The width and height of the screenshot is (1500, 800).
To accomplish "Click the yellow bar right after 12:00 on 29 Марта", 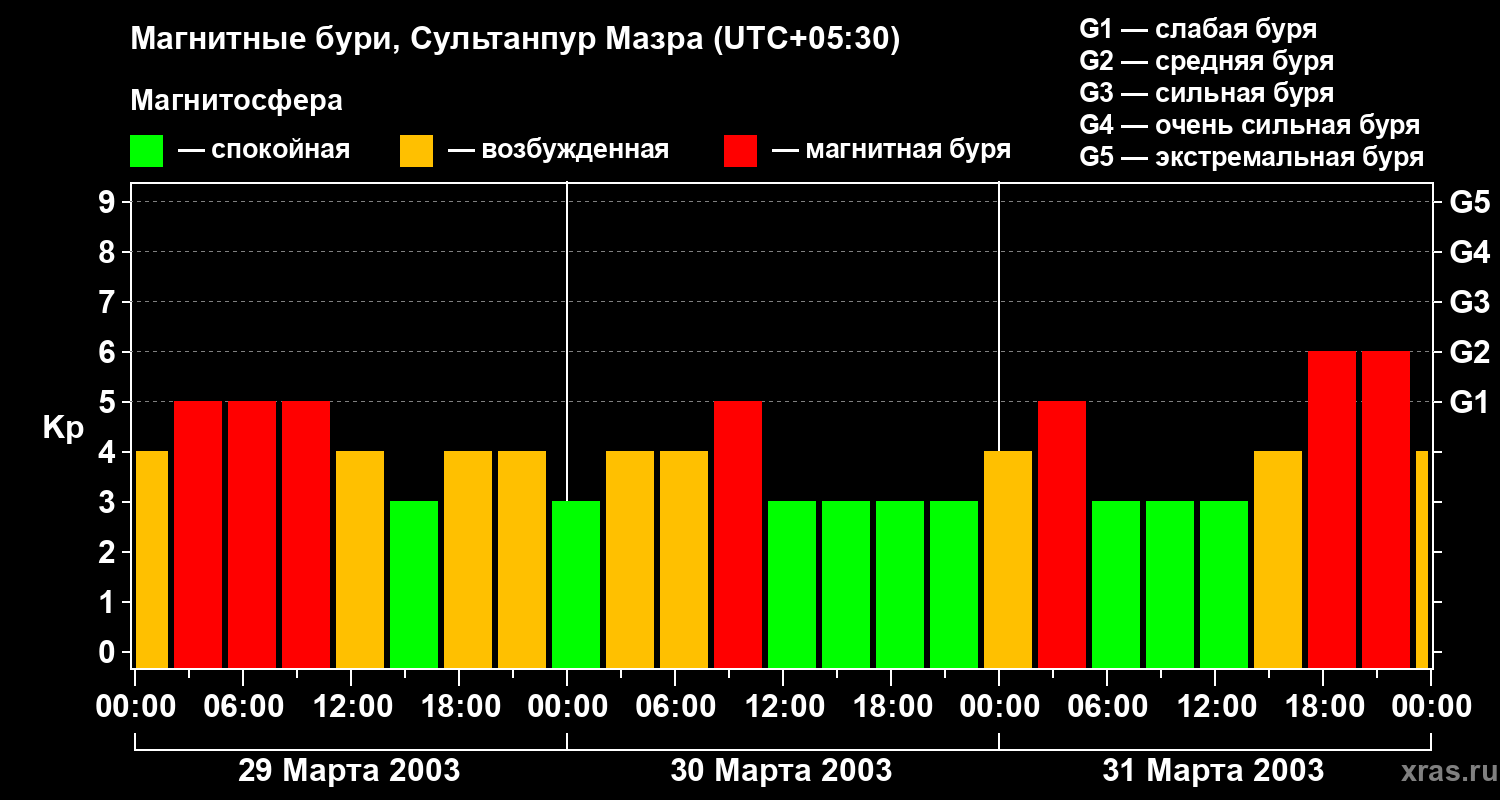I will 360,560.
